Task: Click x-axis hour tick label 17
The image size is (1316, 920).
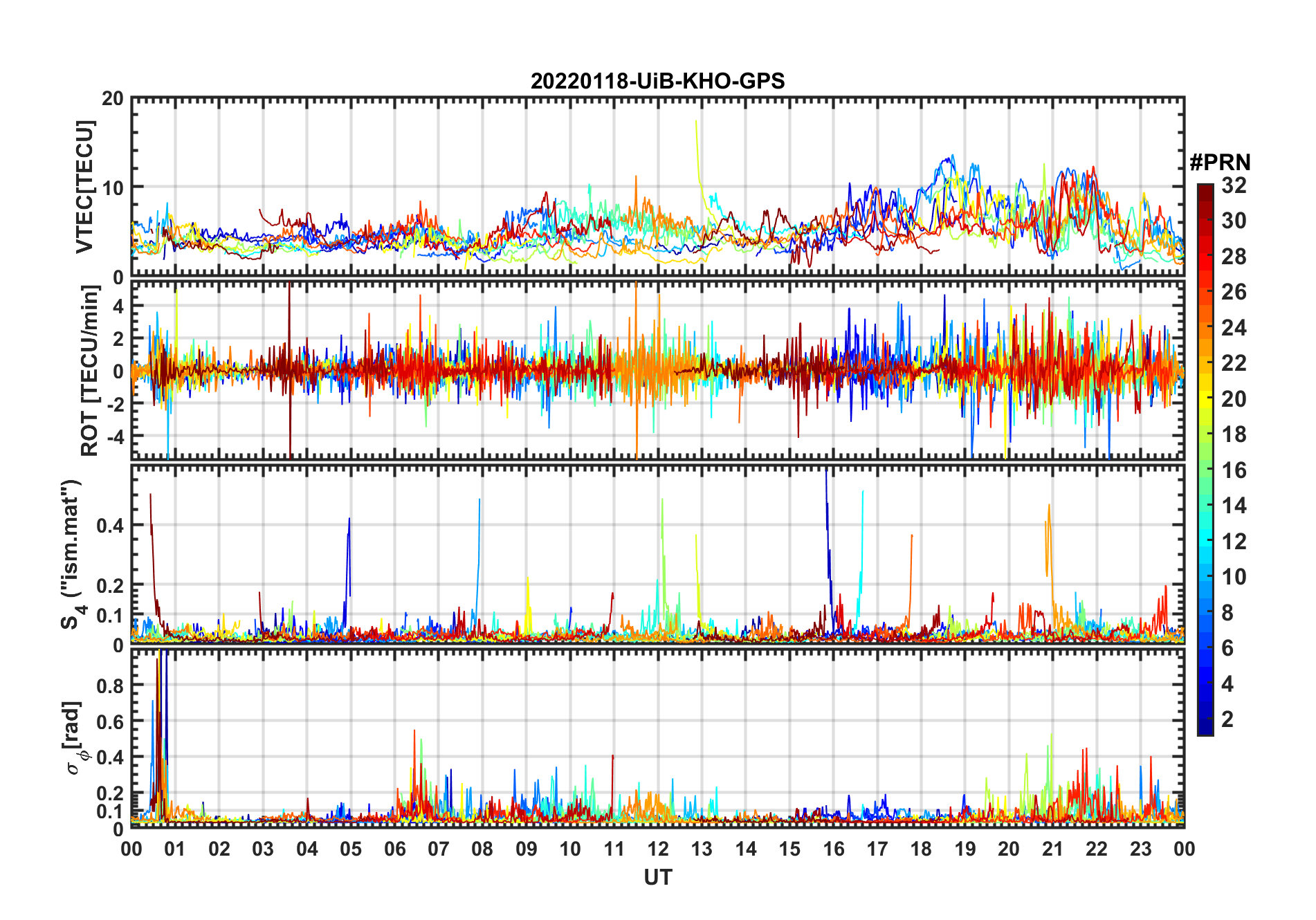Action: point(877,849)
